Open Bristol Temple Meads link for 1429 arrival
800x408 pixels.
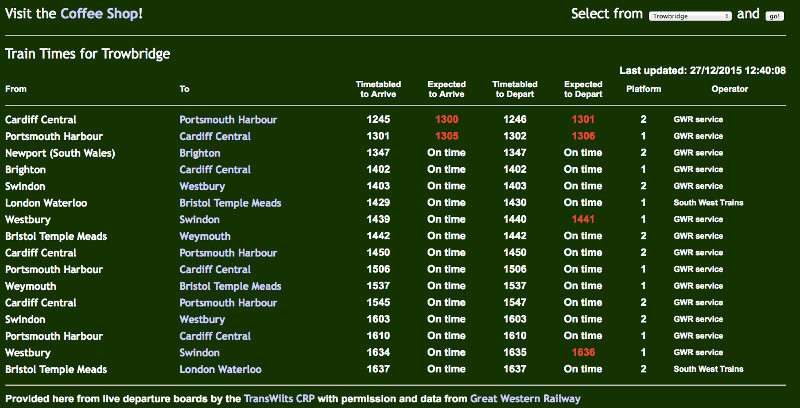[230, 203]
